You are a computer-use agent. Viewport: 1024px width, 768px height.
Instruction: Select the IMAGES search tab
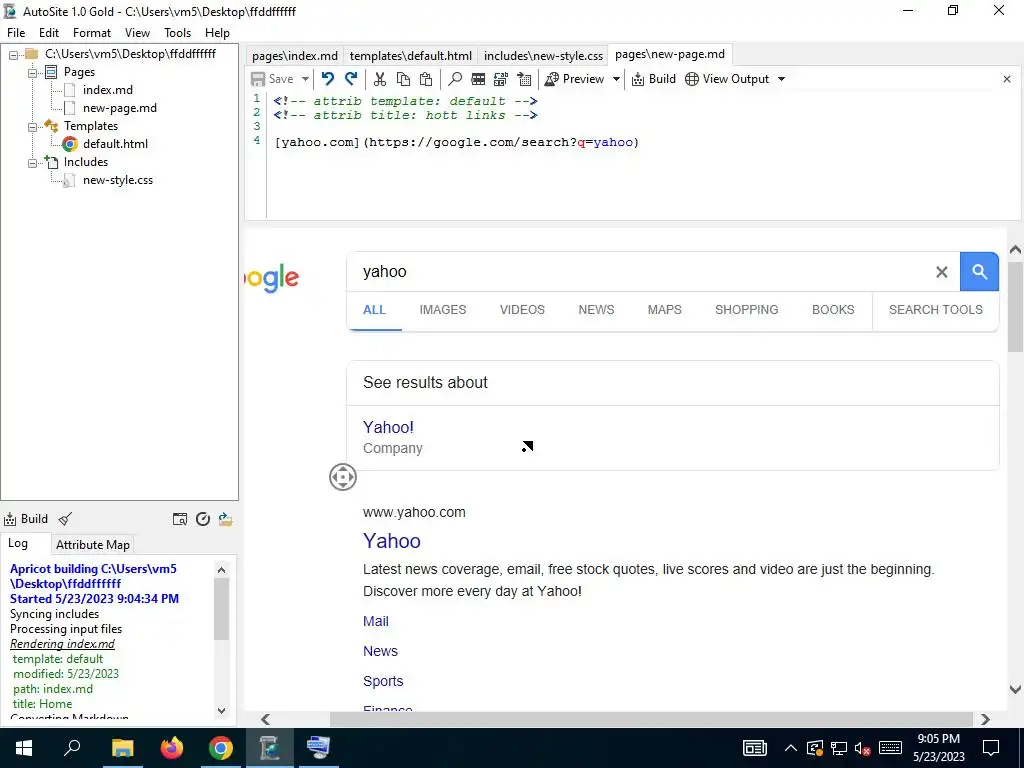click(x=443, y=310)
